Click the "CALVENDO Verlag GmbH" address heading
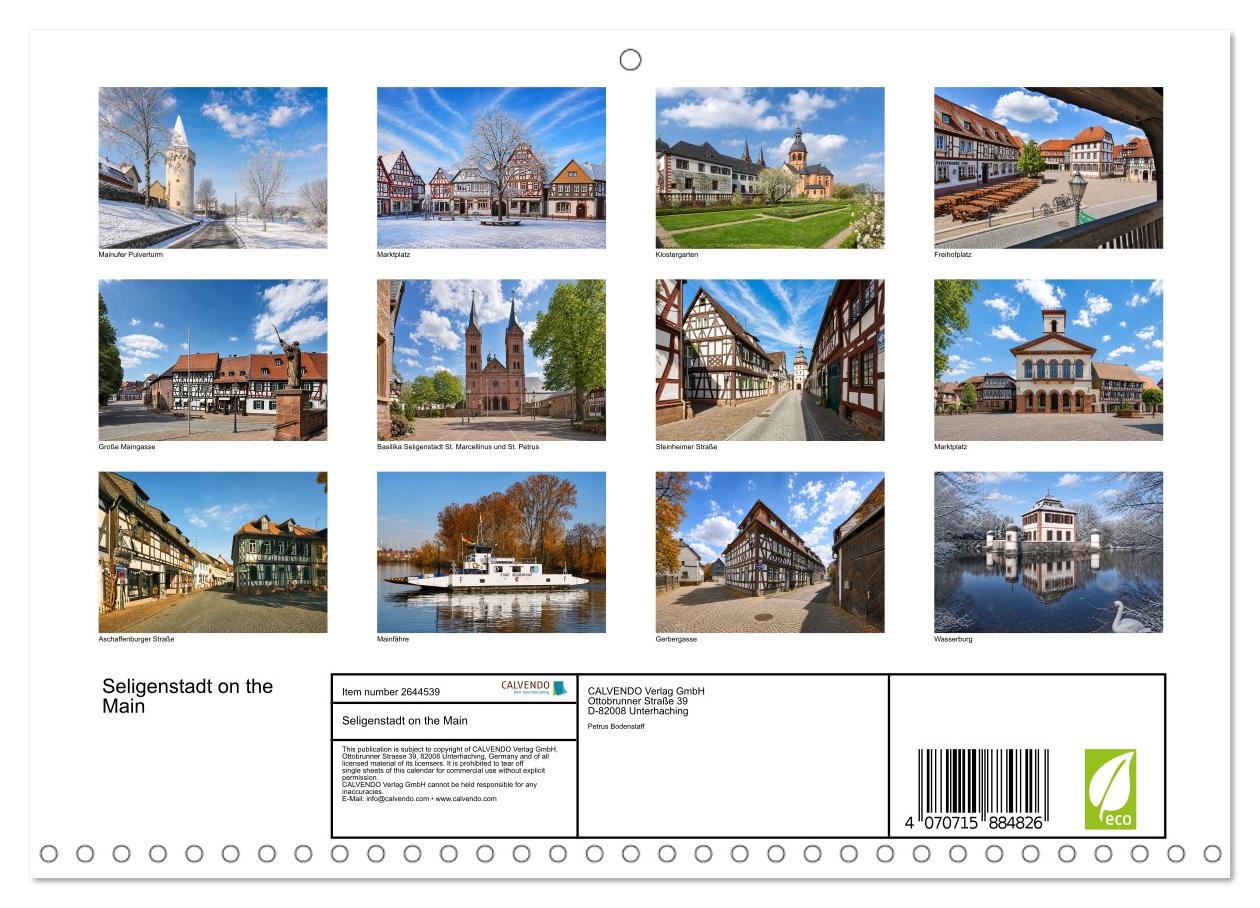Screen dimensions: 1260x908 (x=646, y=691)
